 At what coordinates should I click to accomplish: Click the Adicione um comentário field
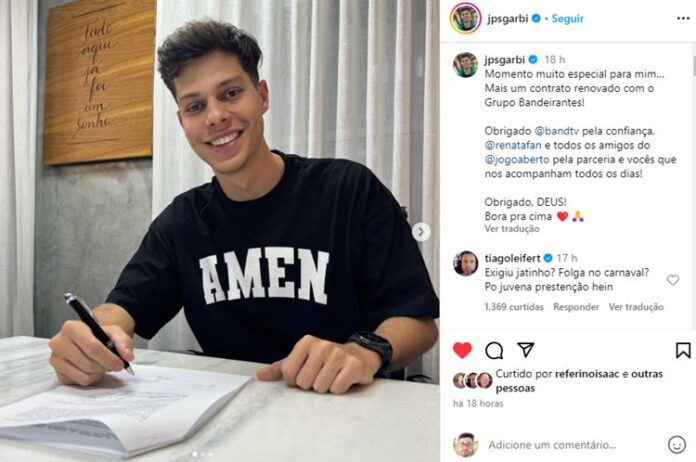click(x=552, y=445)
